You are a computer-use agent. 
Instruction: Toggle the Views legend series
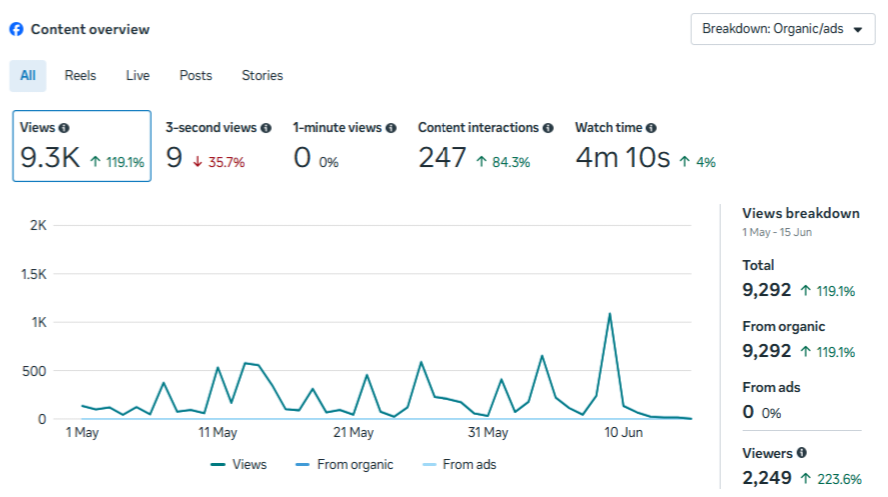(x=238, y=464)
